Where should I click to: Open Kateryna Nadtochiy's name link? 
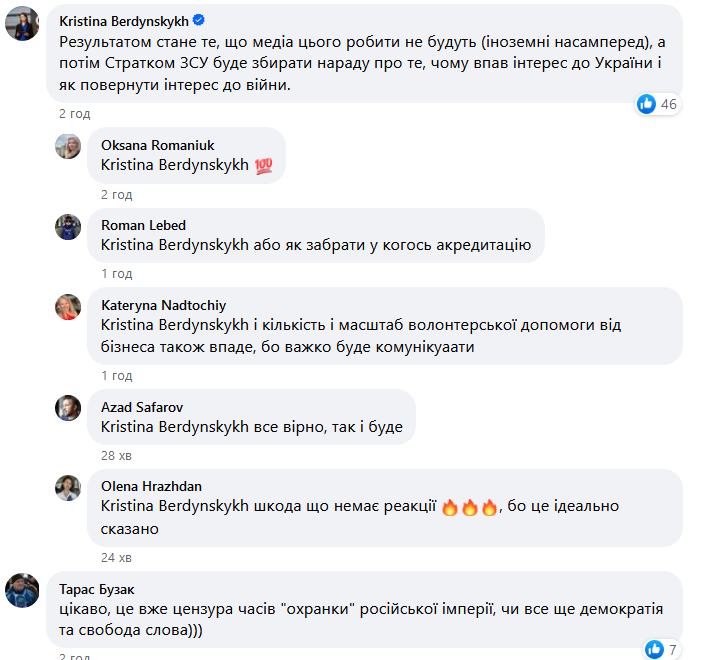[165, 305]
